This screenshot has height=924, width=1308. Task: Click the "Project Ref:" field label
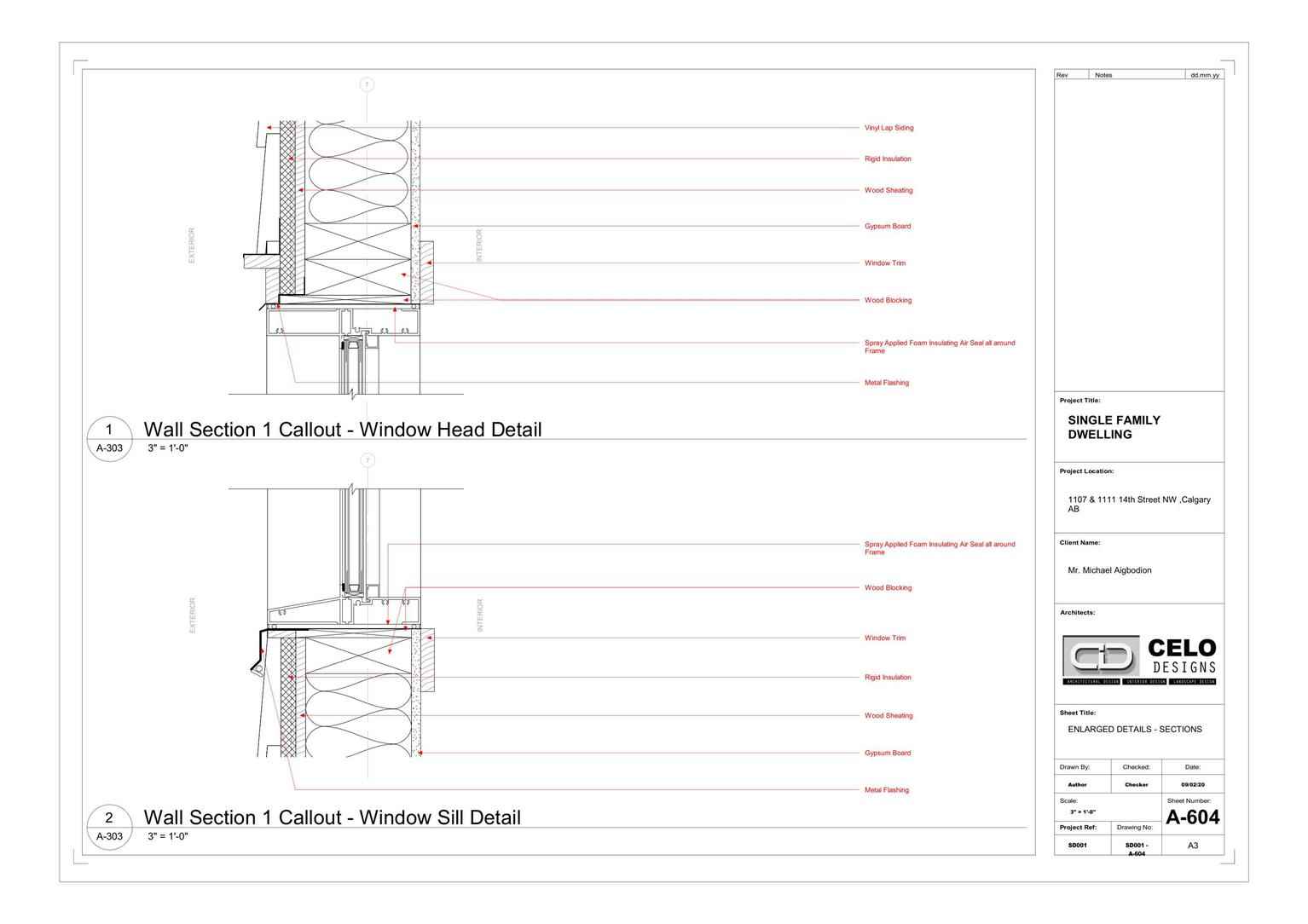(x=1078, y=828)
